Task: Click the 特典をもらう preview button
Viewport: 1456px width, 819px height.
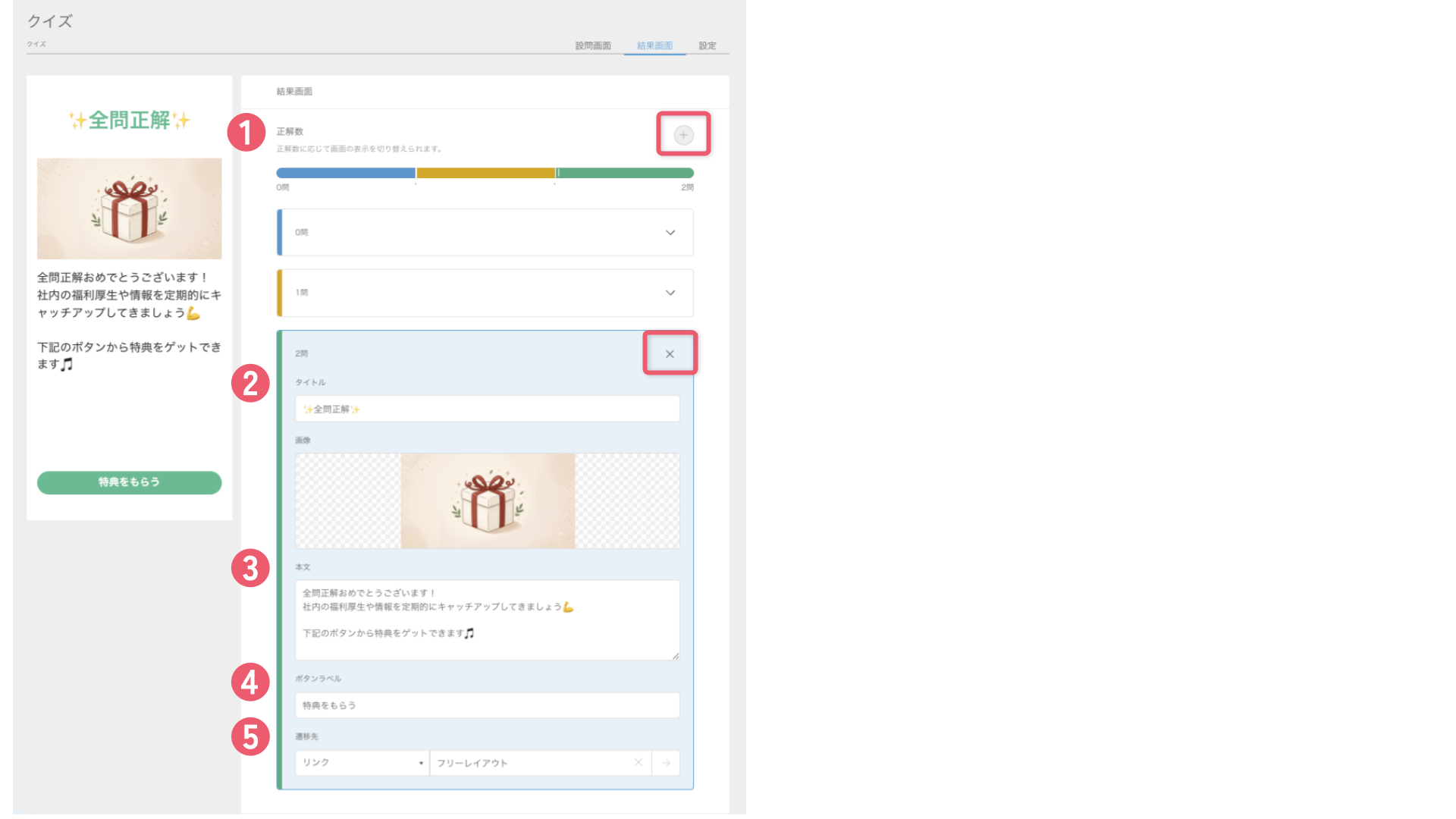Action: coord(130,482)
